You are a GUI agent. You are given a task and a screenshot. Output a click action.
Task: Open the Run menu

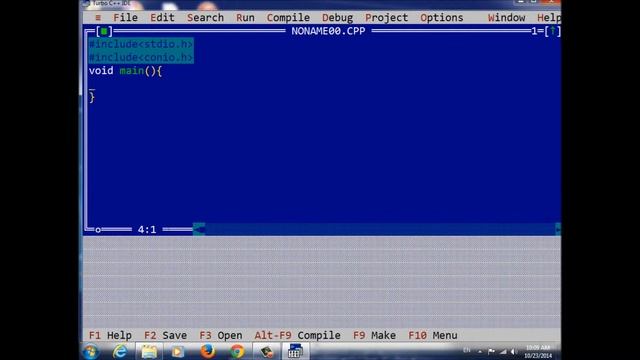pyautogui.click(x=245, y=18)
